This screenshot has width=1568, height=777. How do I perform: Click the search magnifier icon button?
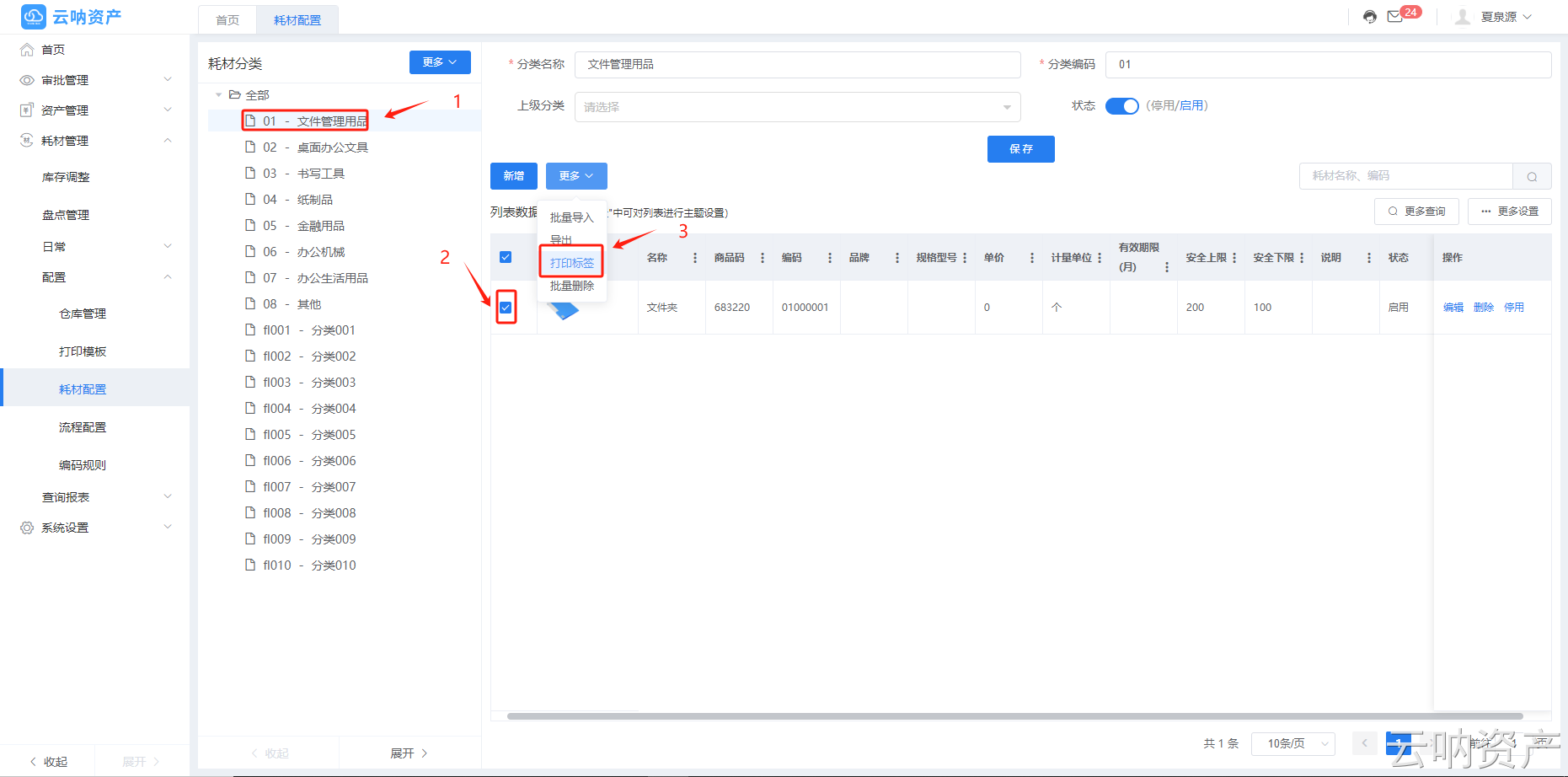point(1532,176)
